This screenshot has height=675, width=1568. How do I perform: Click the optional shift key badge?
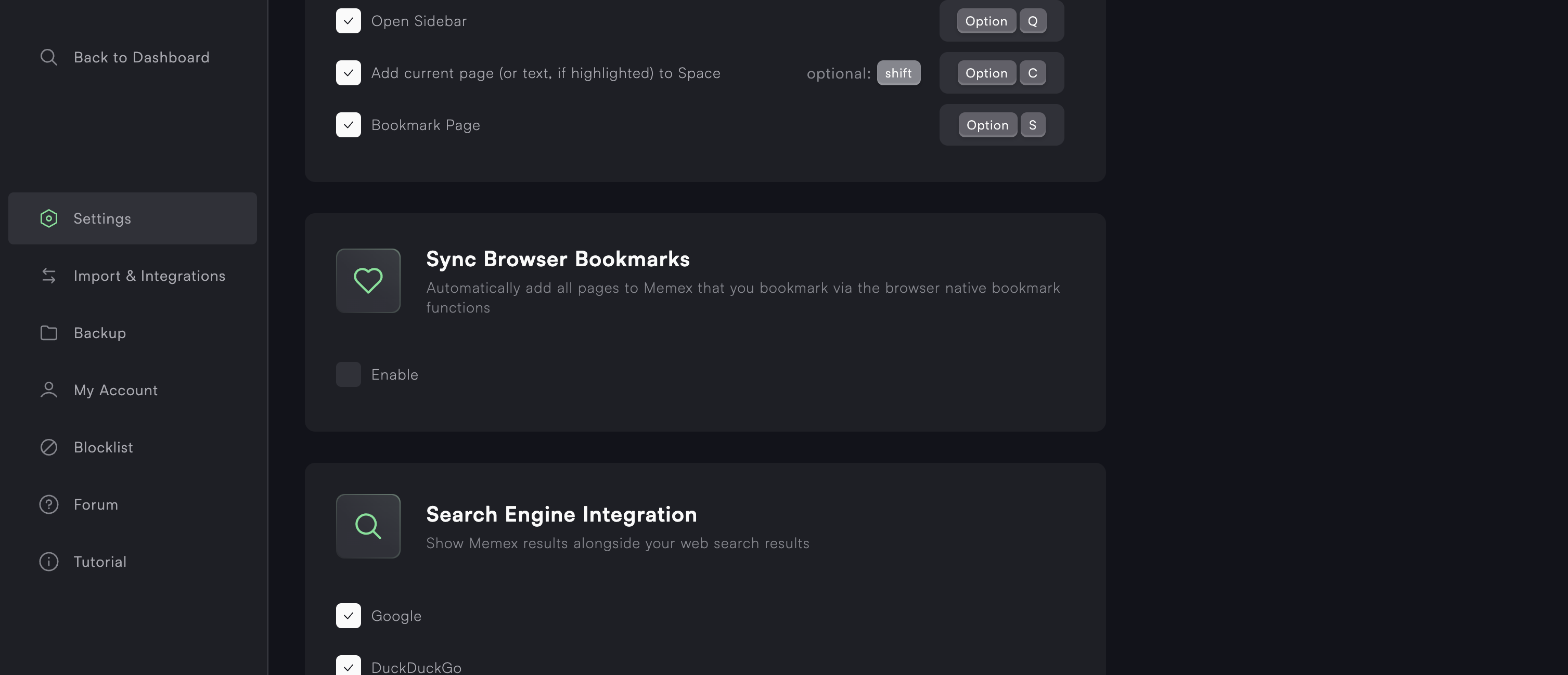click(x=898, y=73)
